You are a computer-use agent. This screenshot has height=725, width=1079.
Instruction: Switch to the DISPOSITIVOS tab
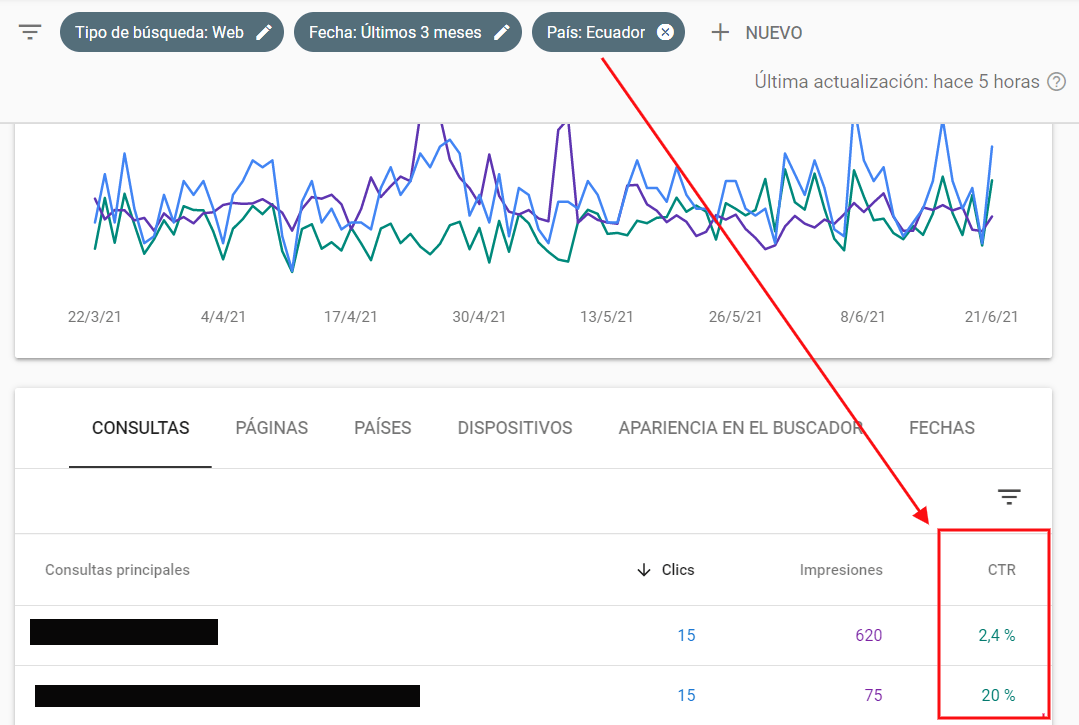[x=515, y=428]
